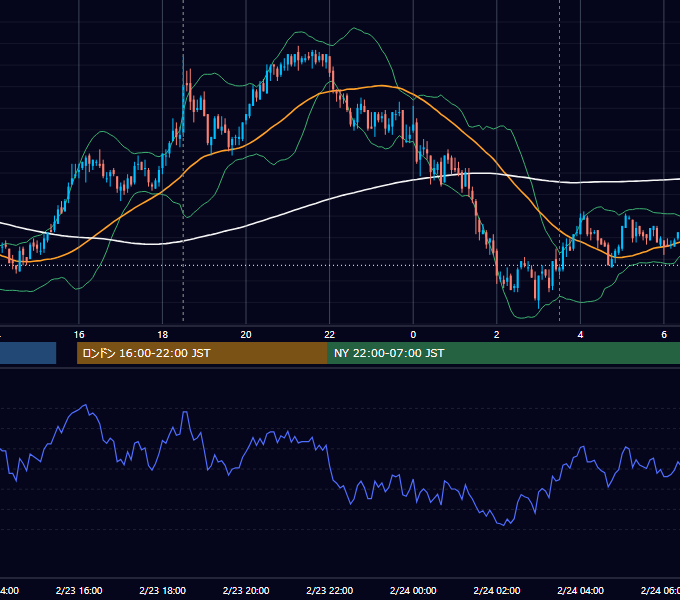Screen dimensions: 680x600
Task: Click the '2/23 22:00' date label
Action: coord(330,590)
